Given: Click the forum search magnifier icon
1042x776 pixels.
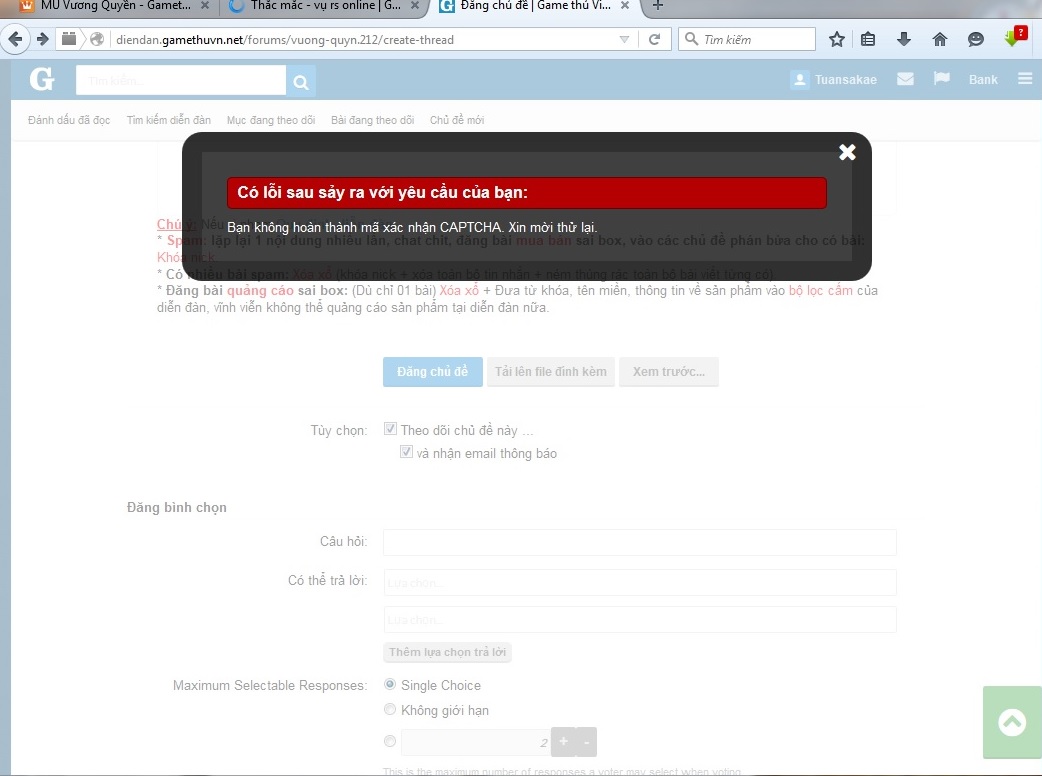Looking at the screenshot, I should [301, 81].
